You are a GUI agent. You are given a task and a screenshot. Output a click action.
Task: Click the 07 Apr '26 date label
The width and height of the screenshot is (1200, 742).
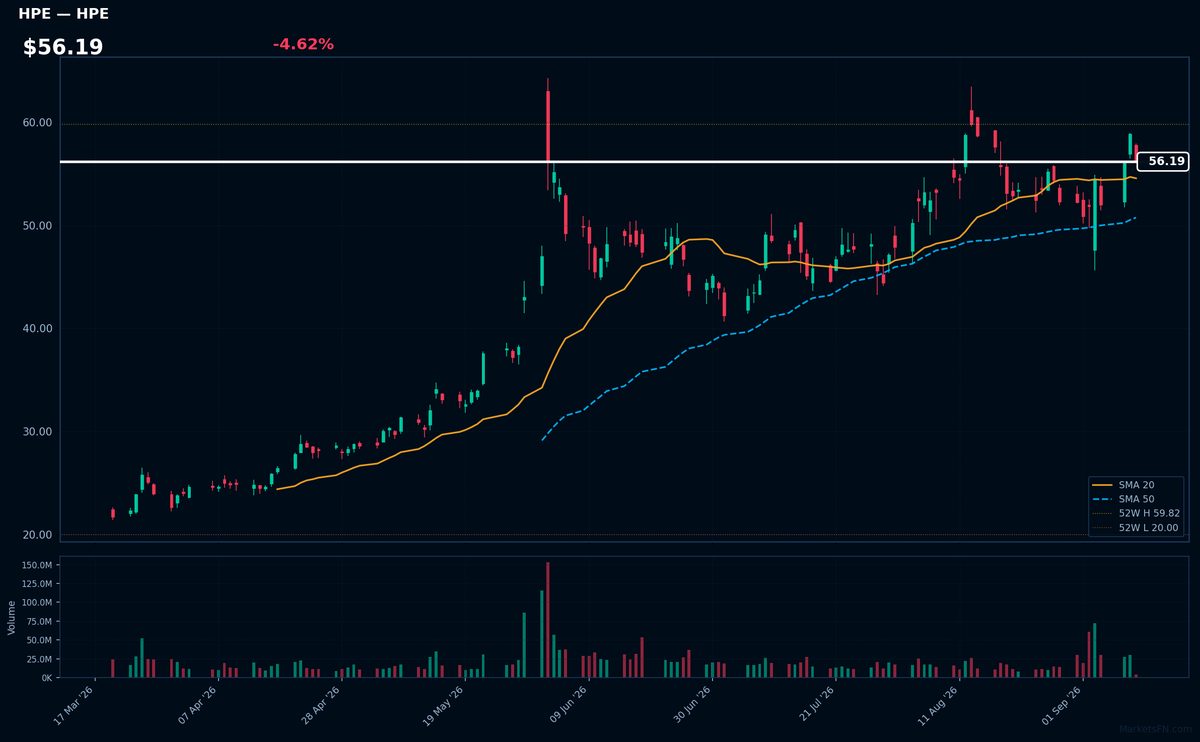(x=198, y=705)
